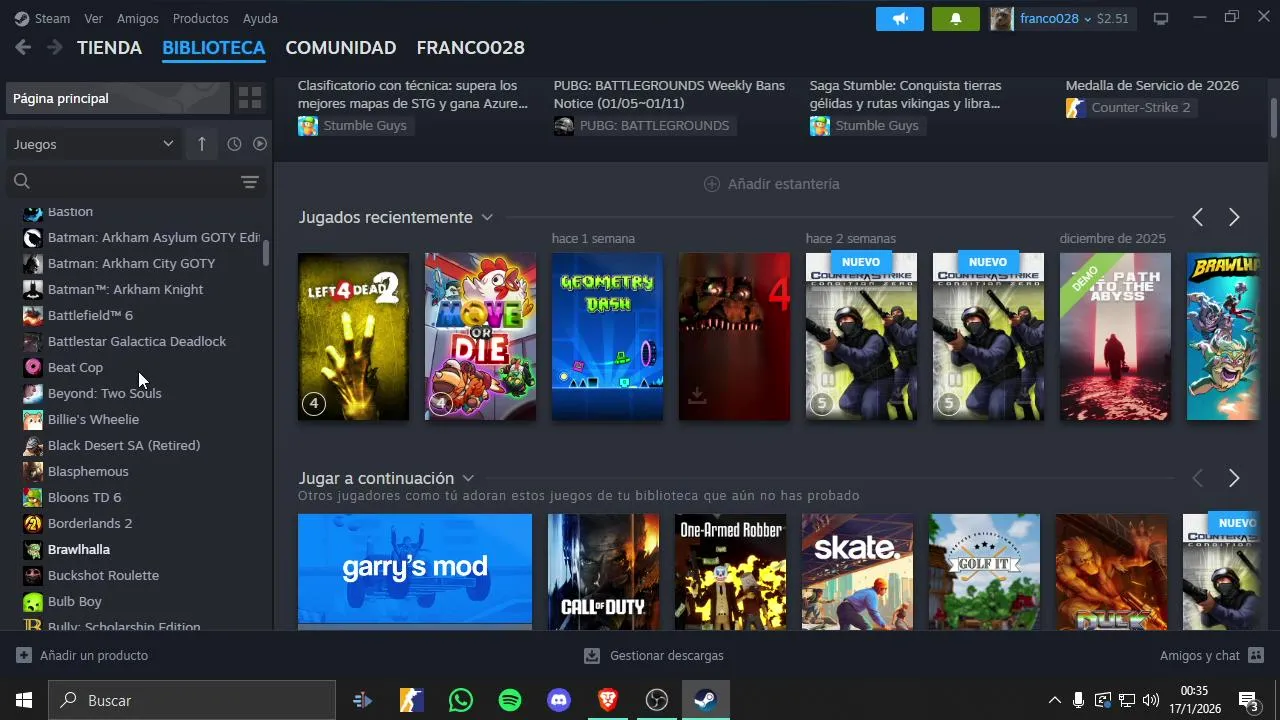This screenshot has width=1280, height=720.
Task: Open Discord from the taskbar
Action: click(x=559, y=700)
